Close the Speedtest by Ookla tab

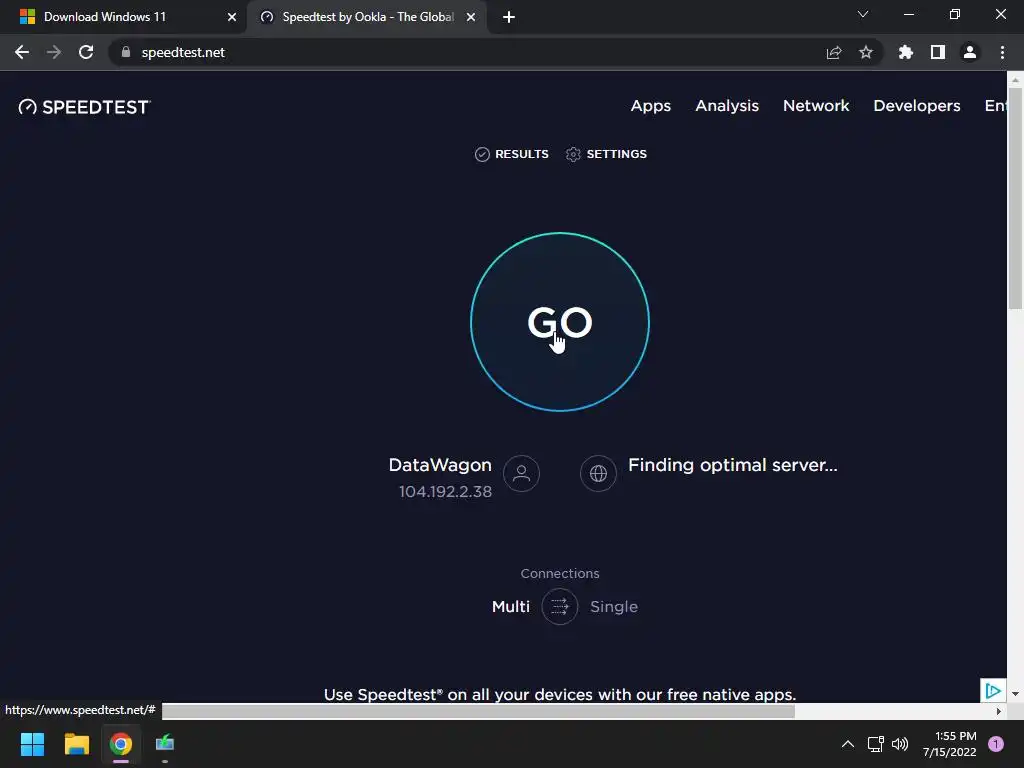click(471, 17)
